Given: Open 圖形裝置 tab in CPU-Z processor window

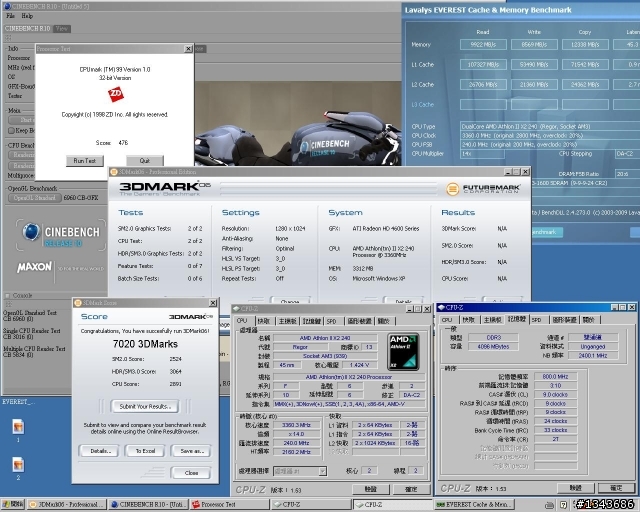Looking at the screenshot, I should pyautogui.click(x=359, y=321).
